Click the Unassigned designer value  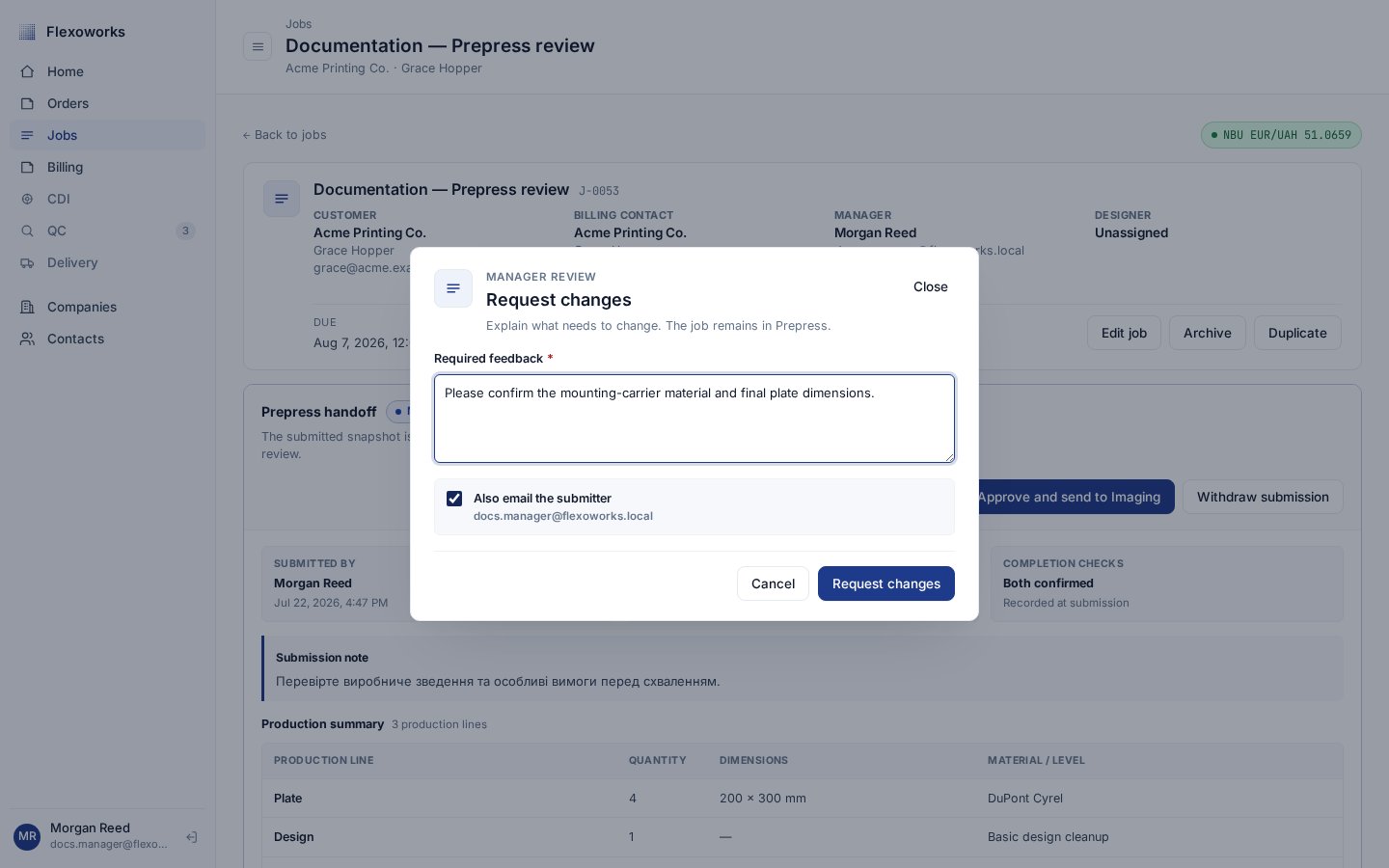1131,232
